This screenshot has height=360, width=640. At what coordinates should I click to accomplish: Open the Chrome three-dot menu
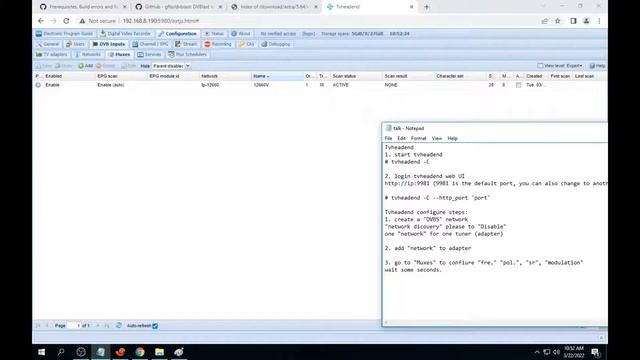(x=599, y=21)
